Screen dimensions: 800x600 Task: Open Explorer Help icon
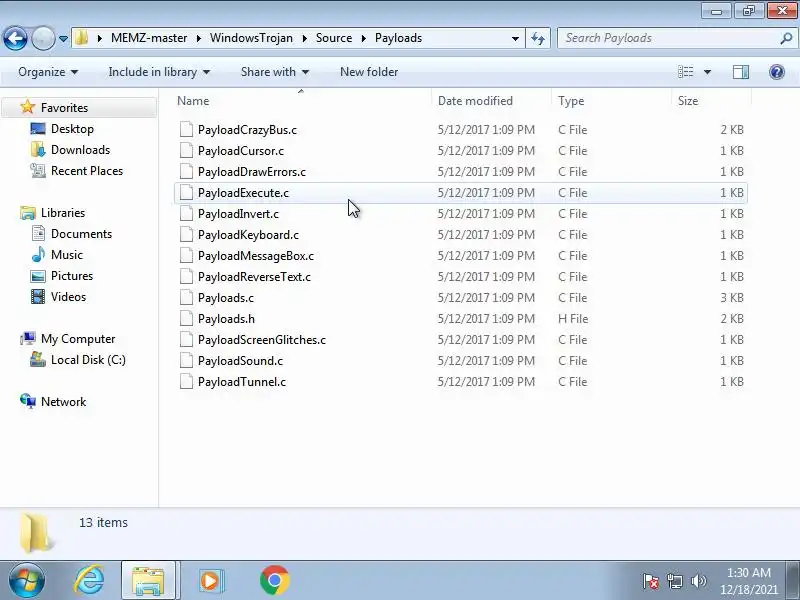click(777, 72)
